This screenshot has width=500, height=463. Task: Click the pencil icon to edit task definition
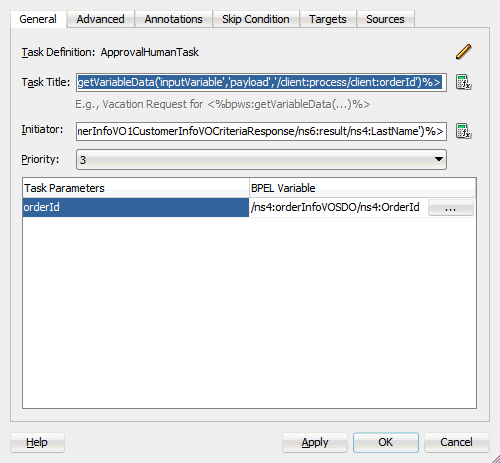(x=464, y=52)
